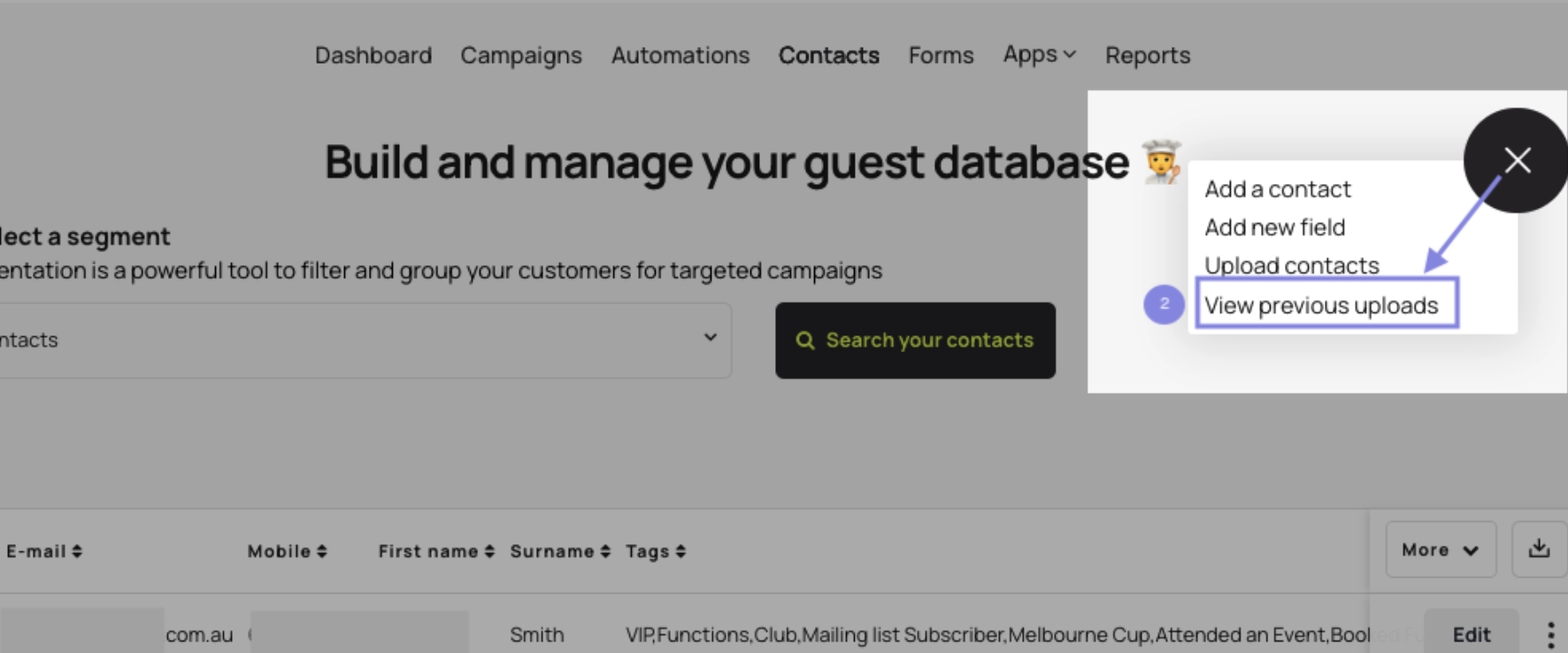1568x653 pixels.
Task: Open the More dropdown button
Action: (1441, 549)
